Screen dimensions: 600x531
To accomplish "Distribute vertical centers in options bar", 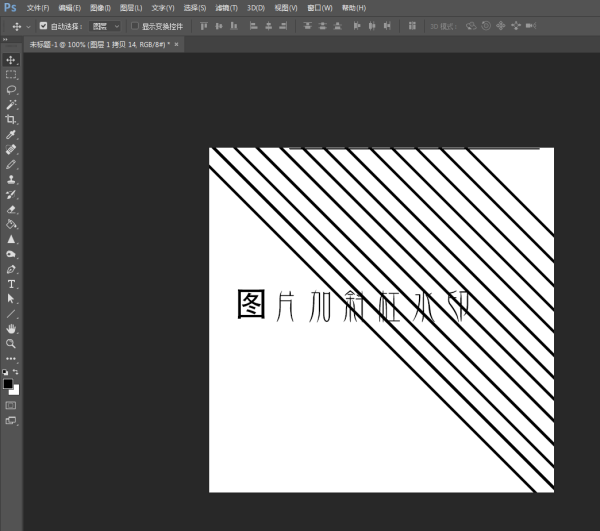I will click(323, 26).
